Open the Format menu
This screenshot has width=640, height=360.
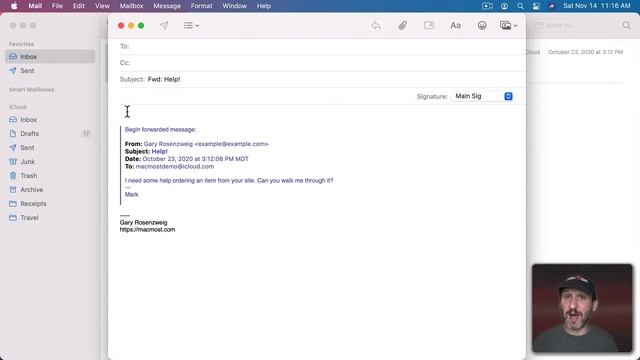click(202, 6)
